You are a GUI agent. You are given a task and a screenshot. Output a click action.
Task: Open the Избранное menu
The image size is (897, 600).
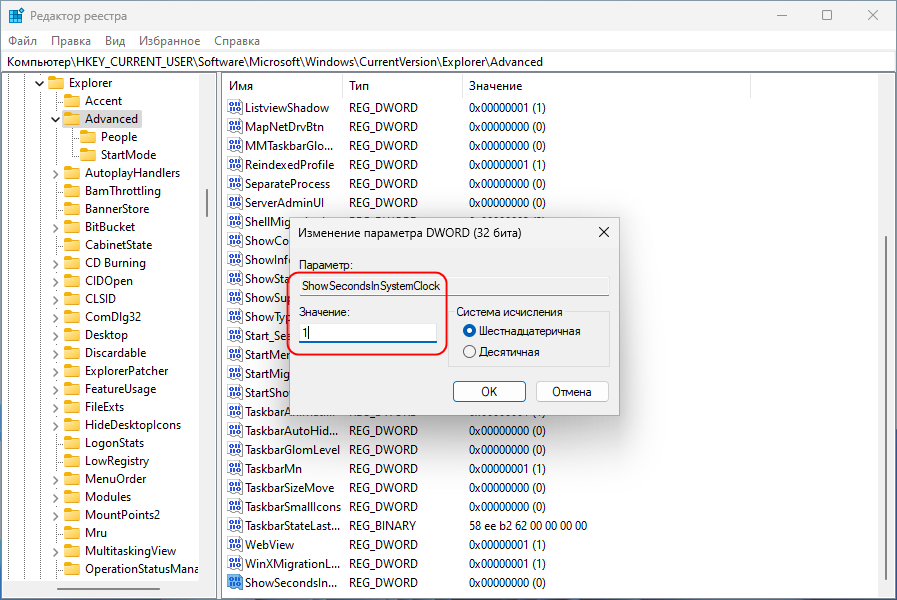pos(169,41)
